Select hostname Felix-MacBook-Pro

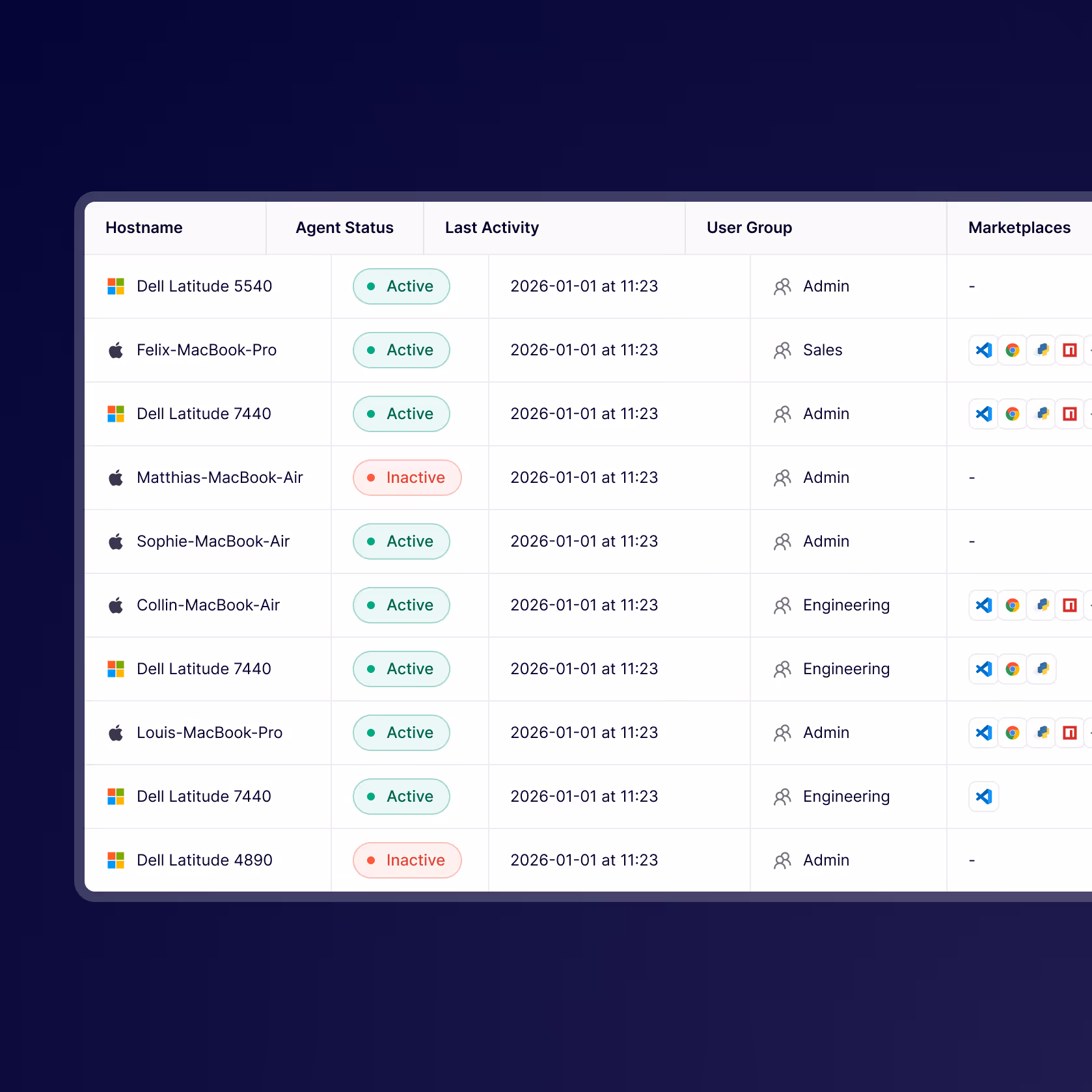206,350
